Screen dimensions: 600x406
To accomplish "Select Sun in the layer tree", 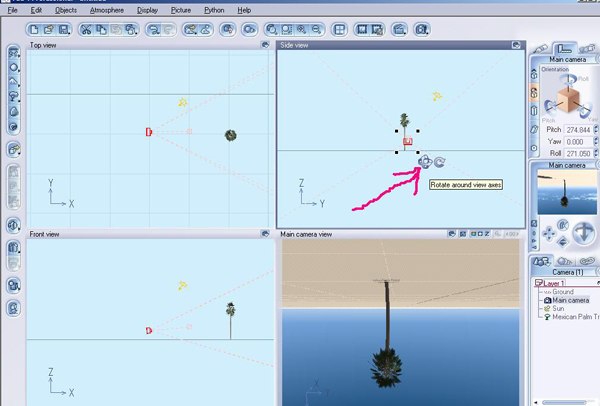I will coord(558,308).
